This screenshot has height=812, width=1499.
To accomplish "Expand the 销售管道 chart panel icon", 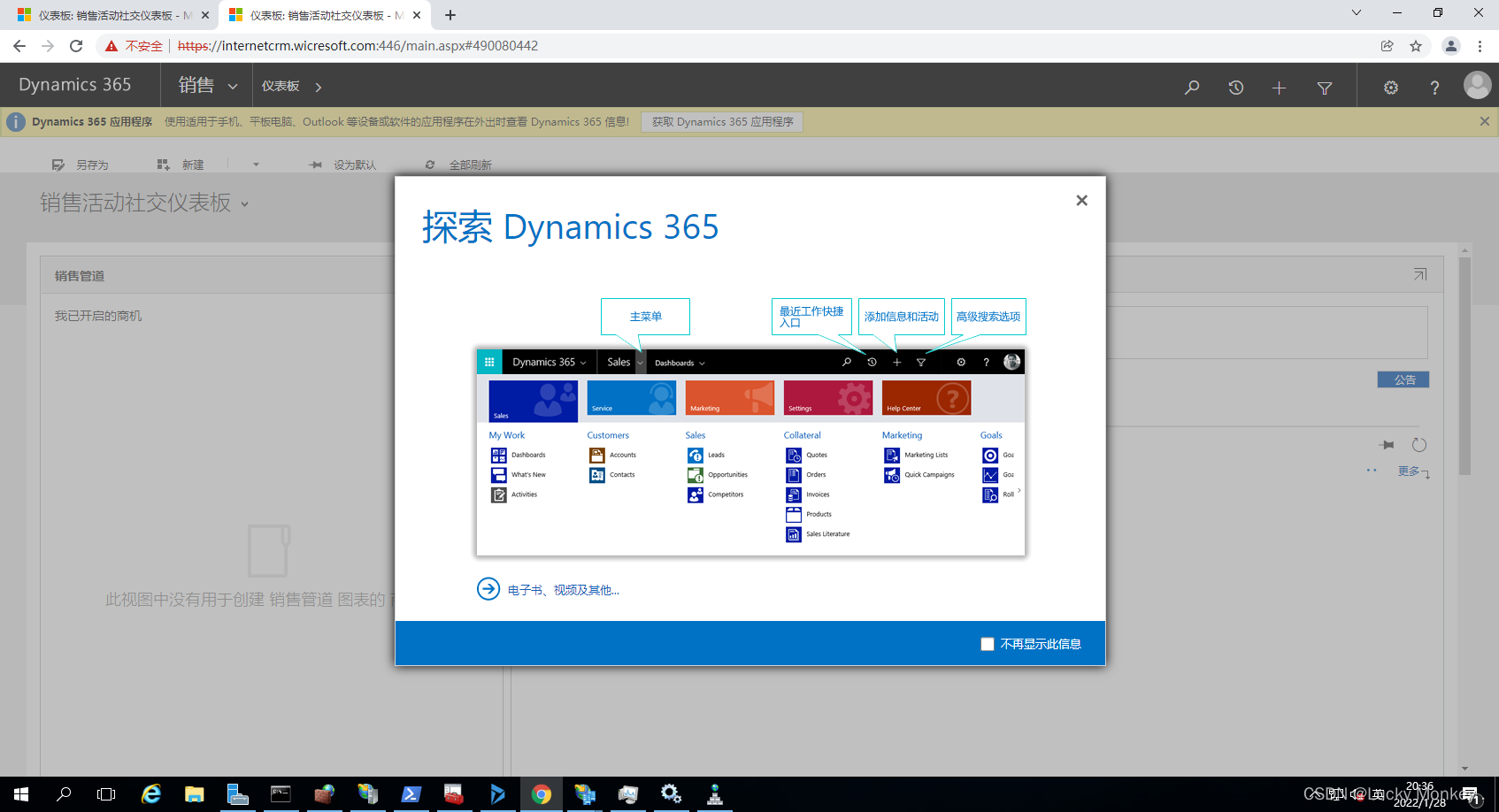I will [x=1420, y=274].
